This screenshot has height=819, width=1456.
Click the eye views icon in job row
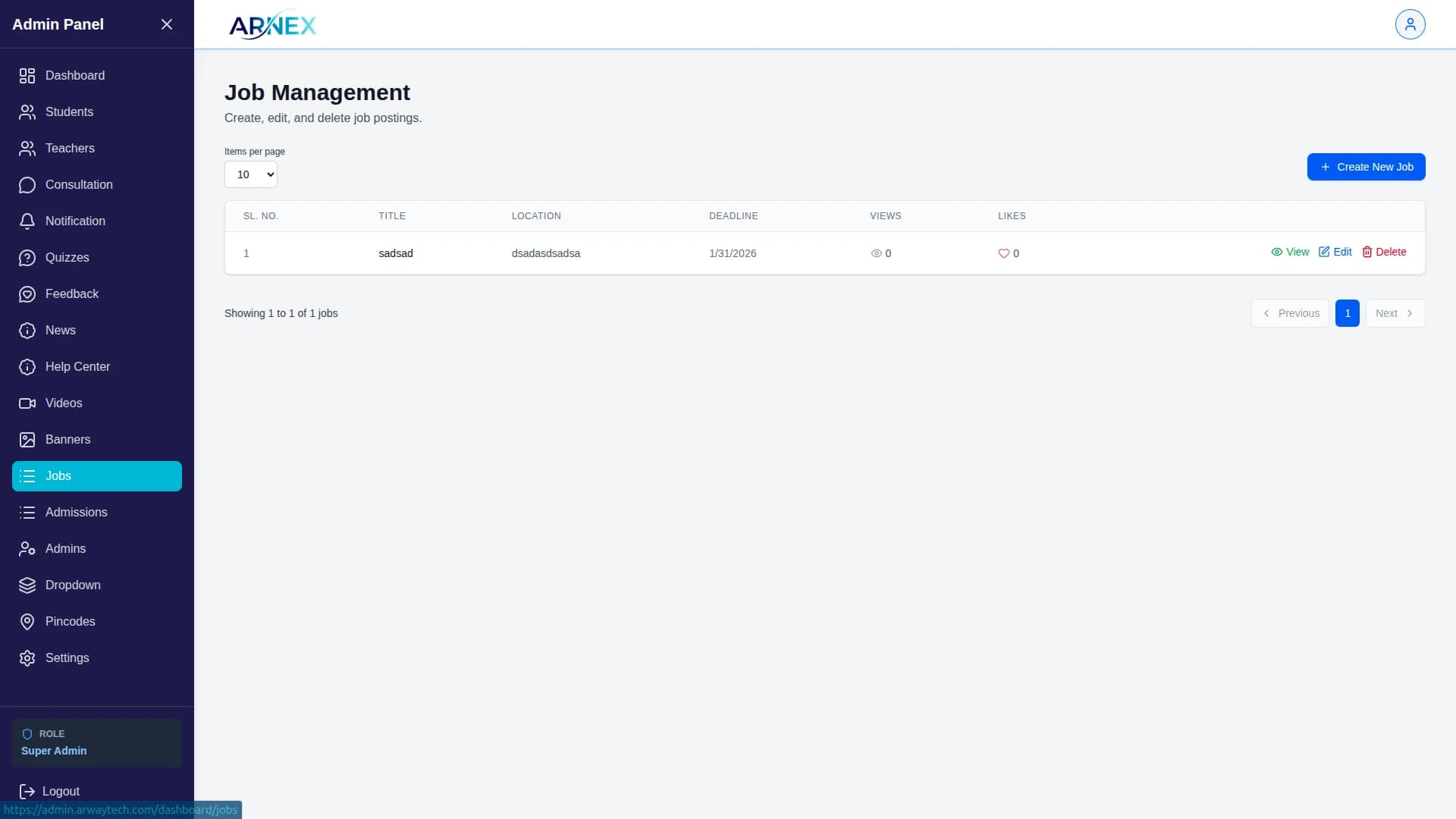point(876,253)
